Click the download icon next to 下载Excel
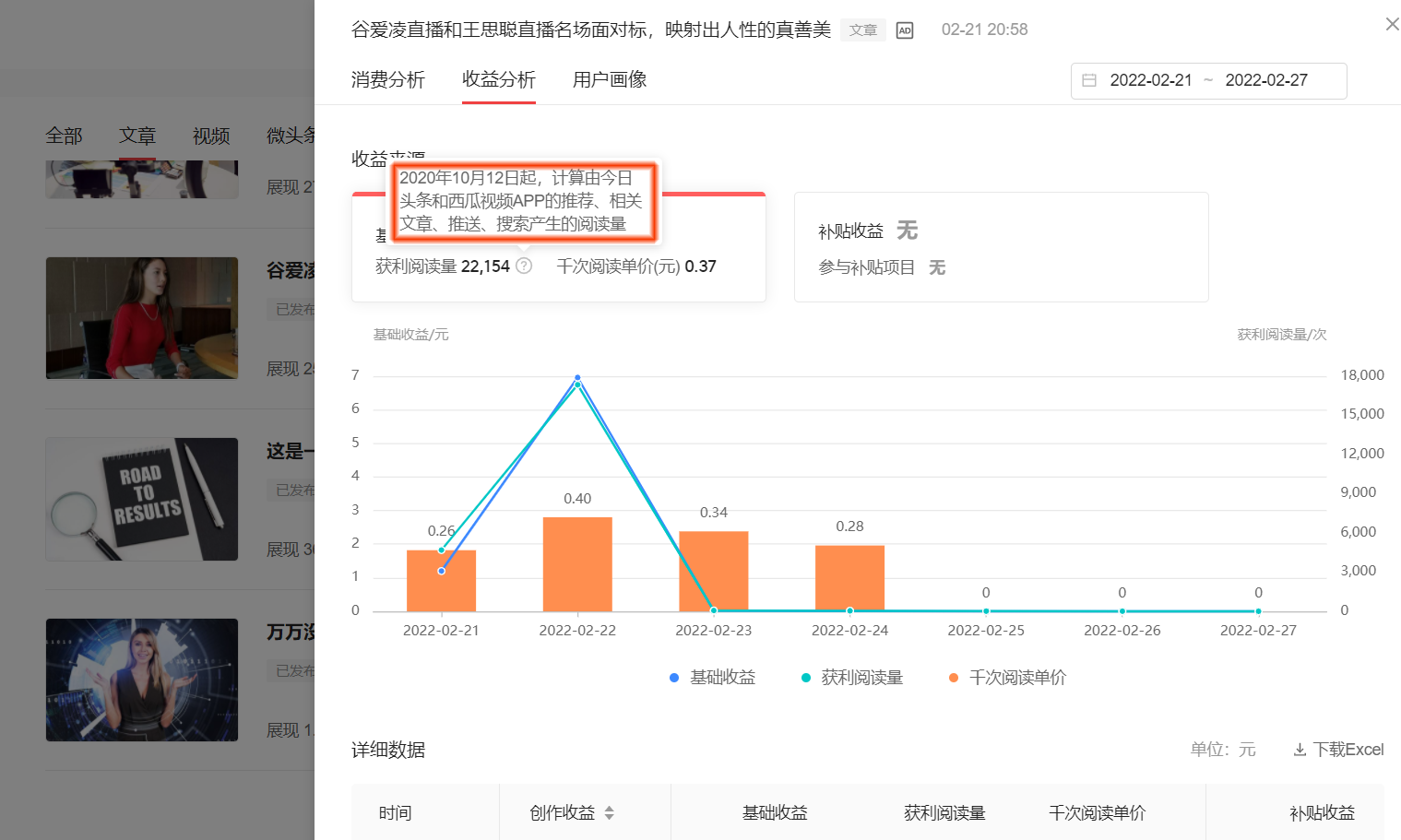 (x=1300, y=750)
